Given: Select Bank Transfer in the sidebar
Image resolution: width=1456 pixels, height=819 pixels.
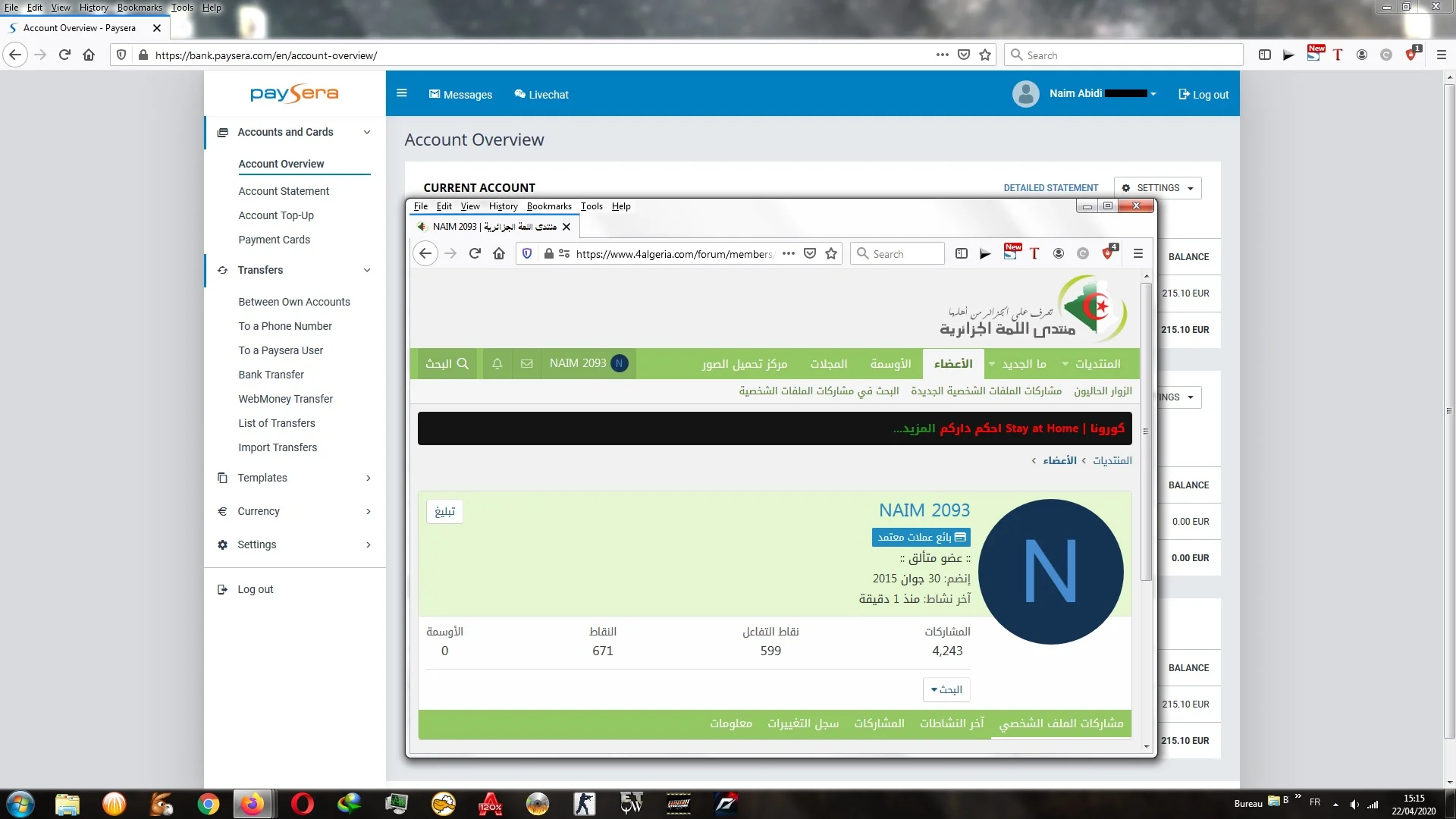Looking at the screenshot, I should [271, 375].
